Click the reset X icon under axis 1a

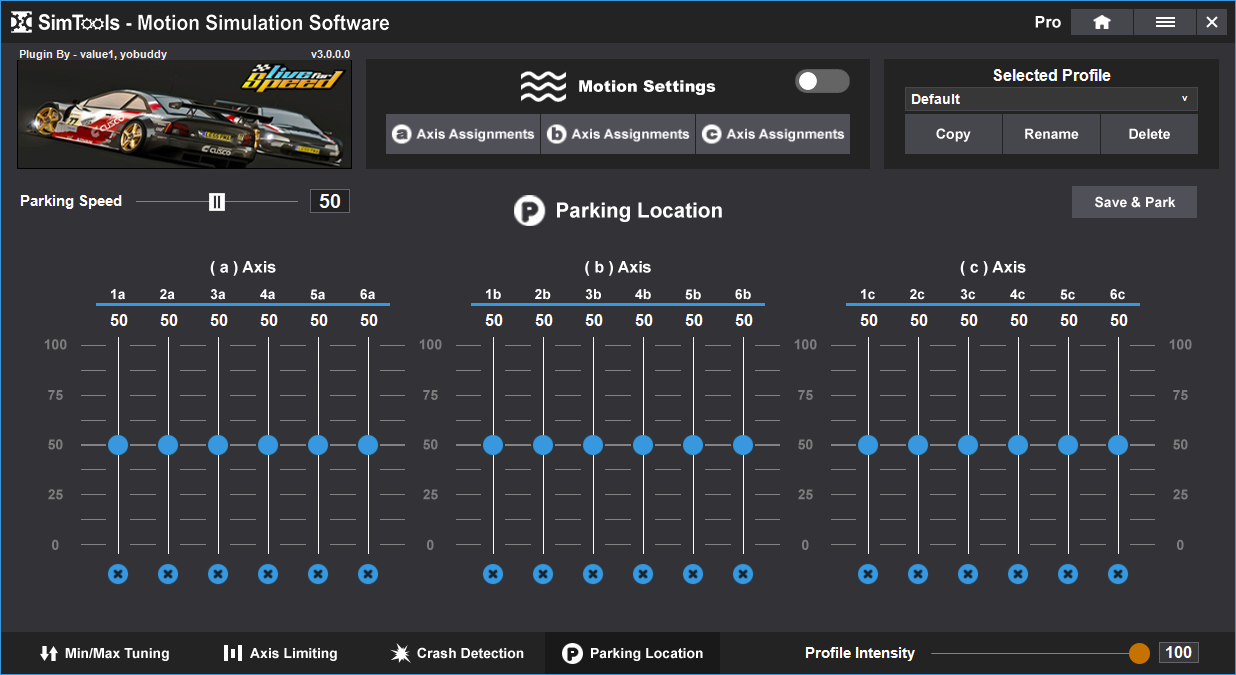[x=118, y=574]
